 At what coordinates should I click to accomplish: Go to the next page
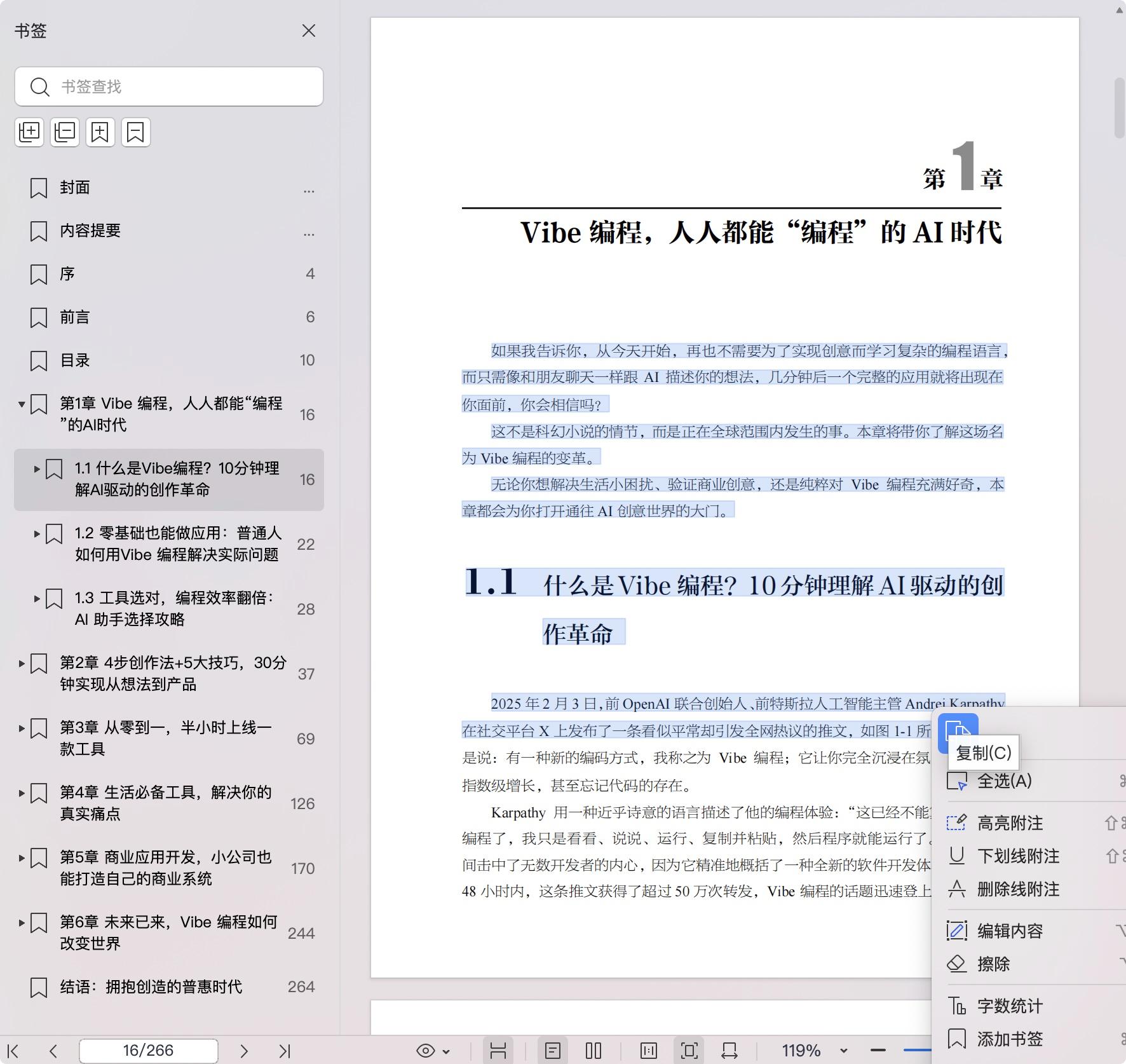tap(244, 1051)
